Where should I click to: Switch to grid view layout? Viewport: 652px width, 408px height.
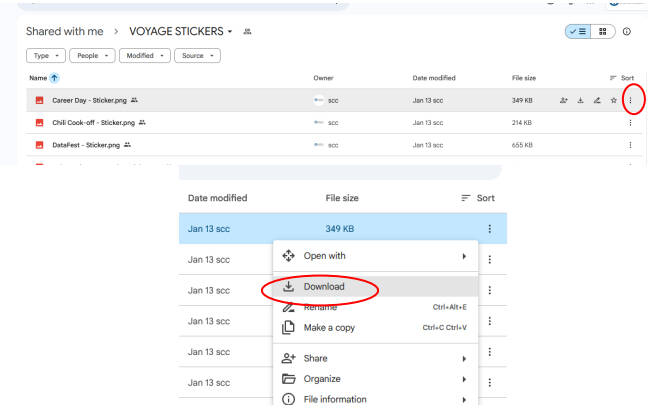pos(602,32)
